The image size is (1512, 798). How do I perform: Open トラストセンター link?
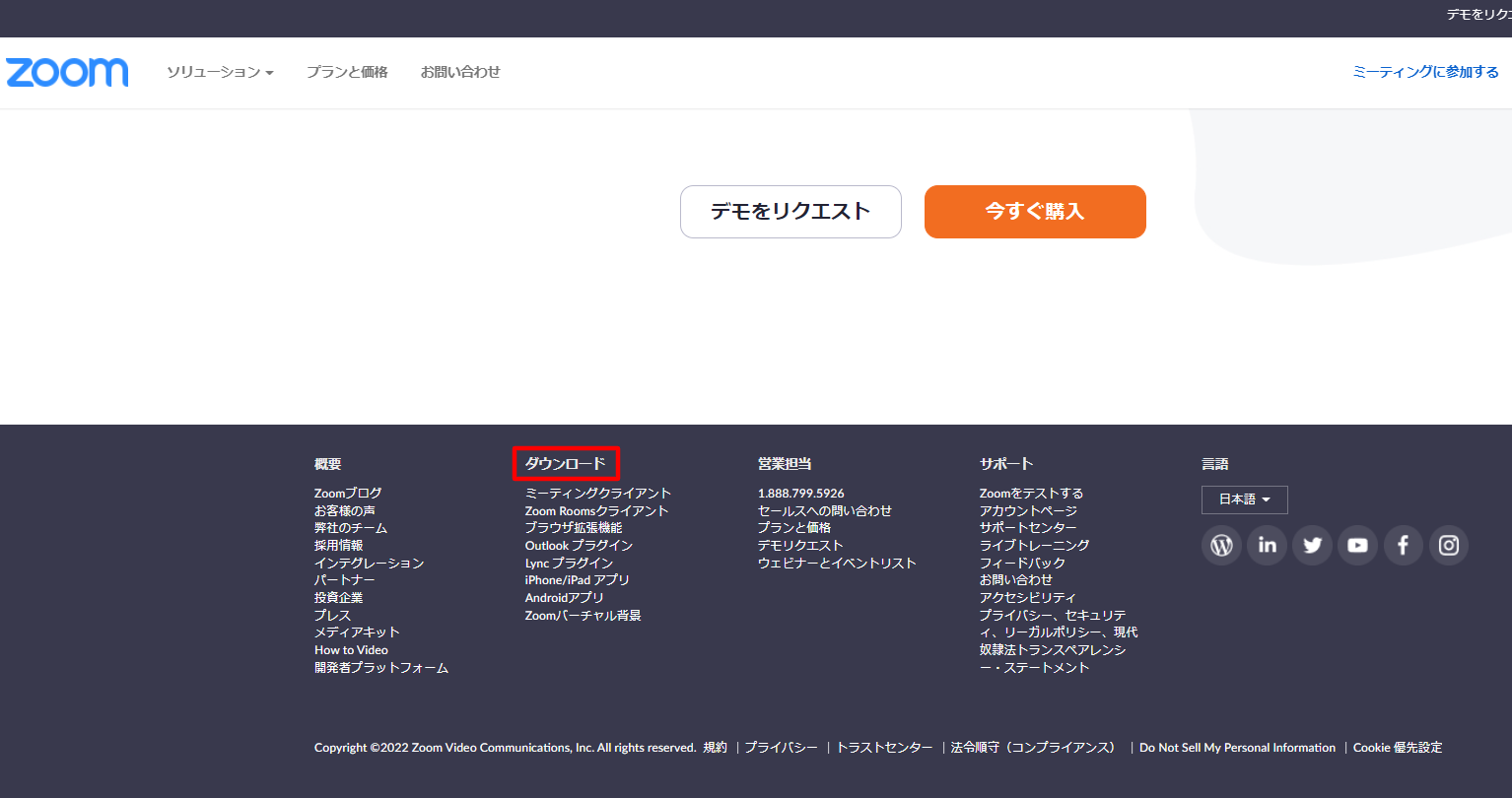(885, 748)
